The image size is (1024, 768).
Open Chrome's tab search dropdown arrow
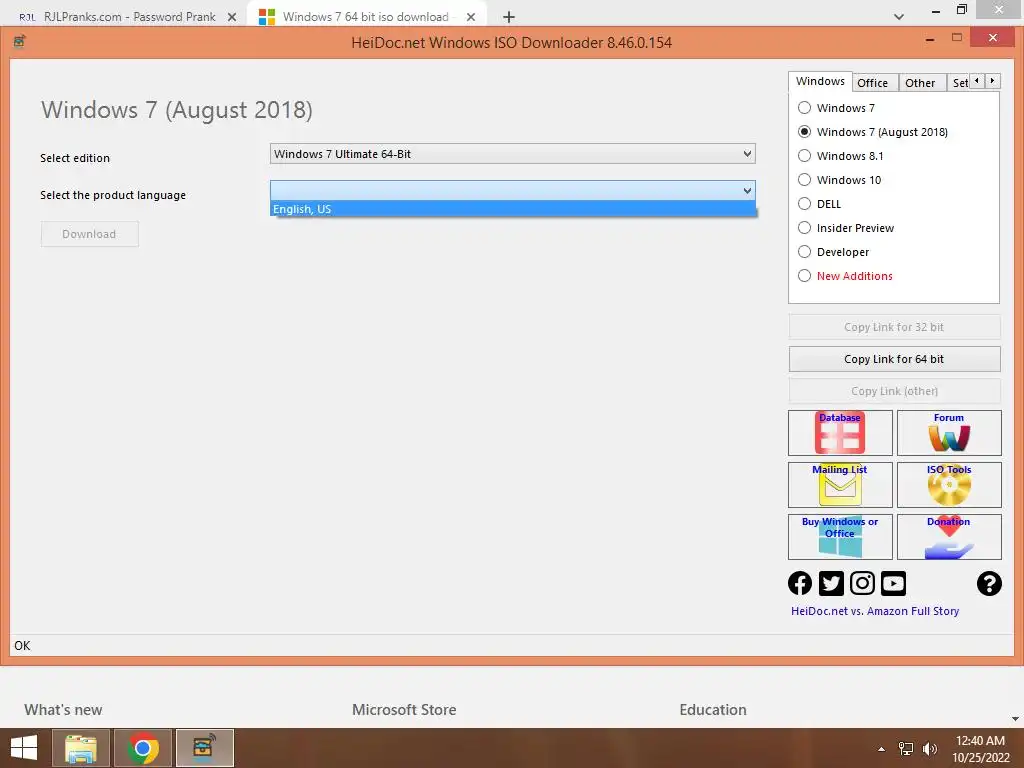click(x=899, y=17)
